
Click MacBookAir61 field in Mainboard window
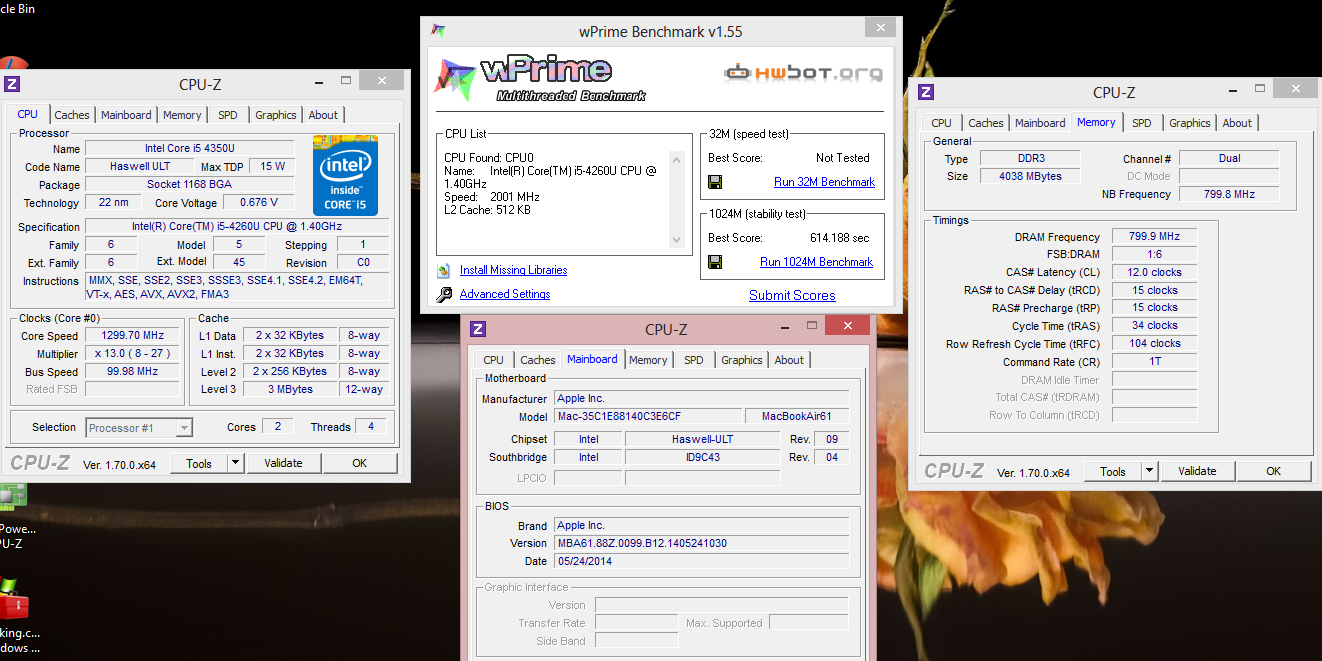797,416
